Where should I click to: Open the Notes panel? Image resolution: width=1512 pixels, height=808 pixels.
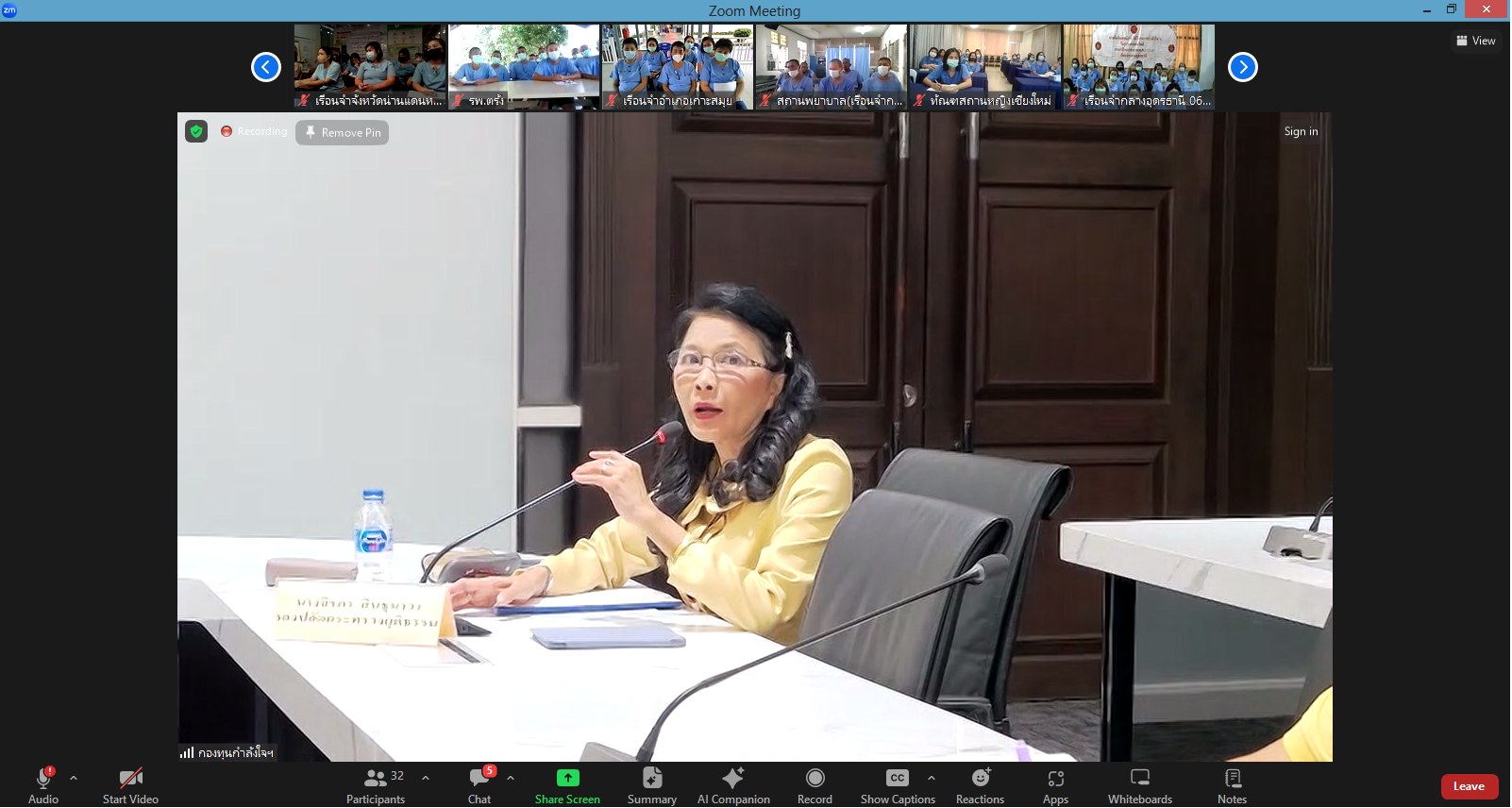pos(1232,785)
